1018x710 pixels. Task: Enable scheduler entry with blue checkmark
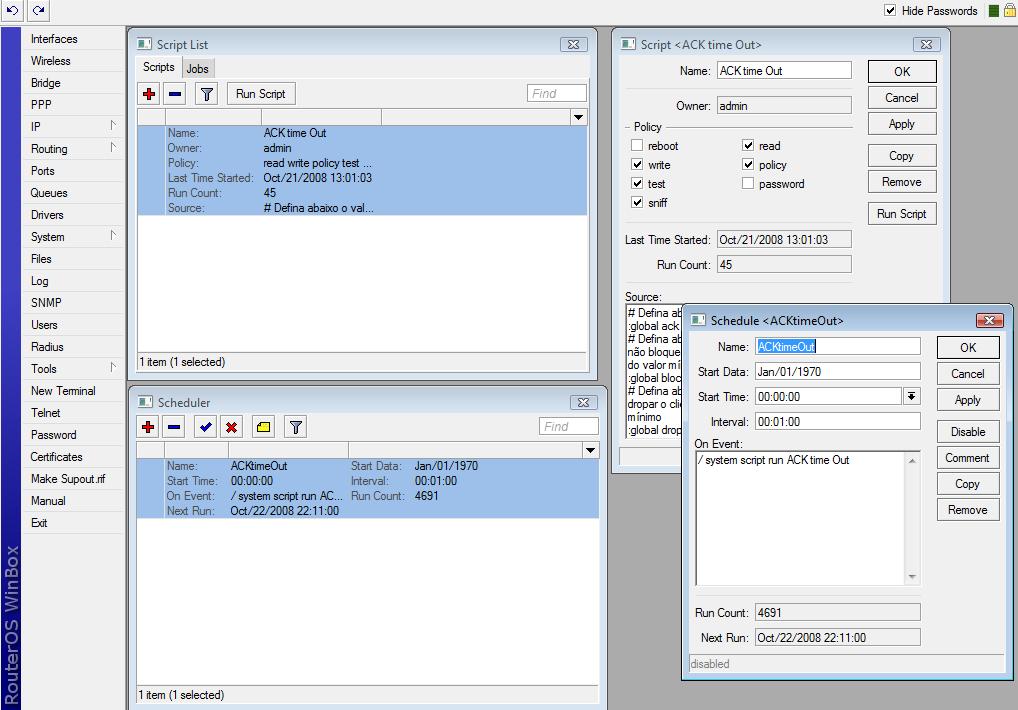tap(205, 427)
